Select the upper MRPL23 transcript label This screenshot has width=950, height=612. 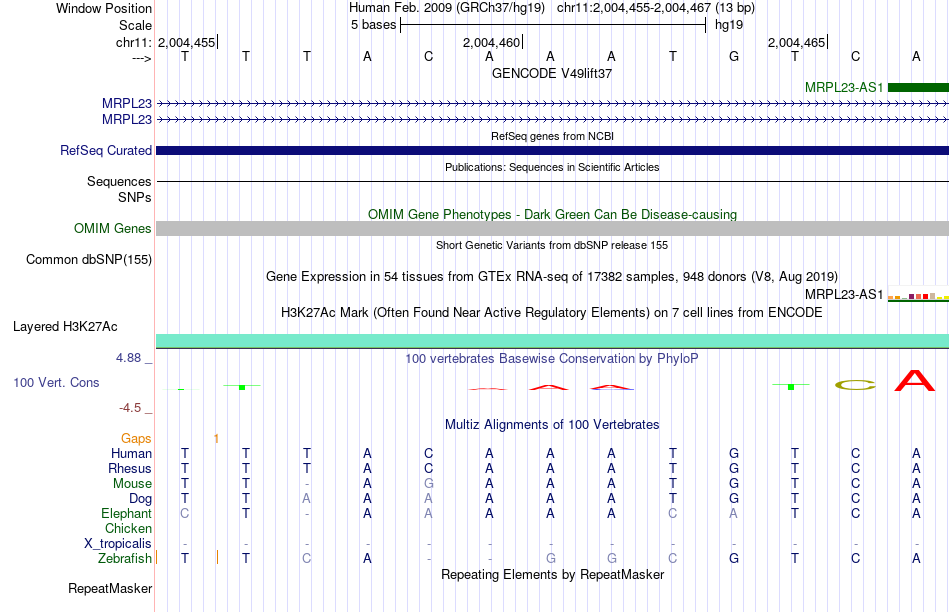(127, 104)
